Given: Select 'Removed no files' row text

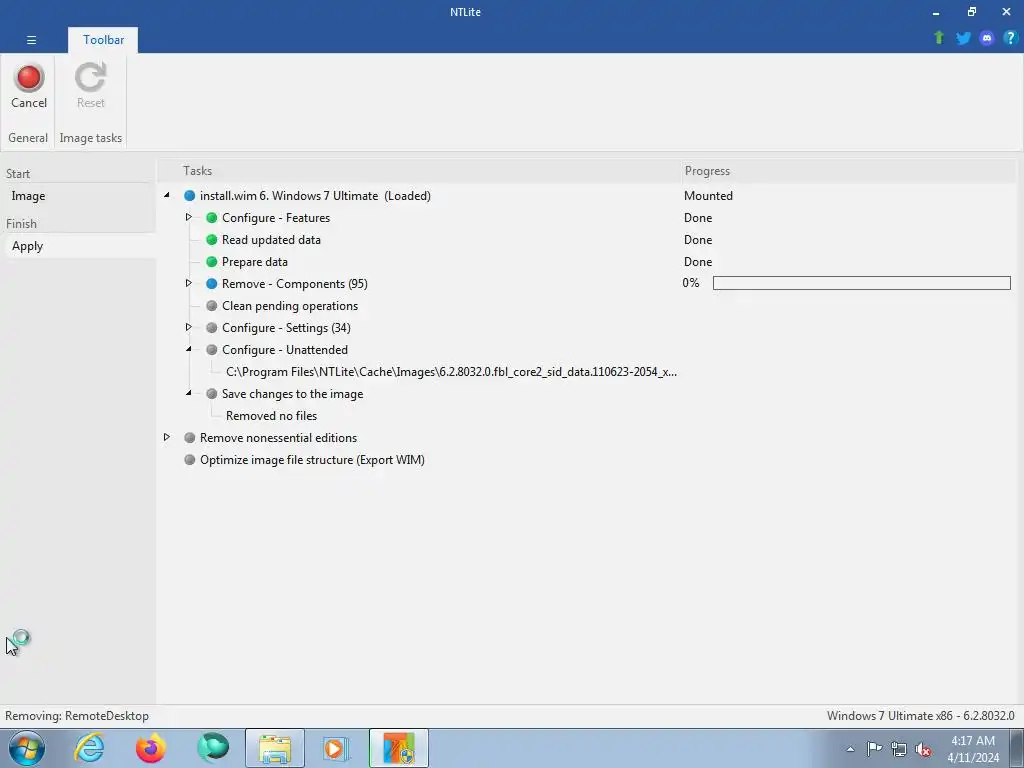Looking at the screenshot, I should tap(272, 416).
